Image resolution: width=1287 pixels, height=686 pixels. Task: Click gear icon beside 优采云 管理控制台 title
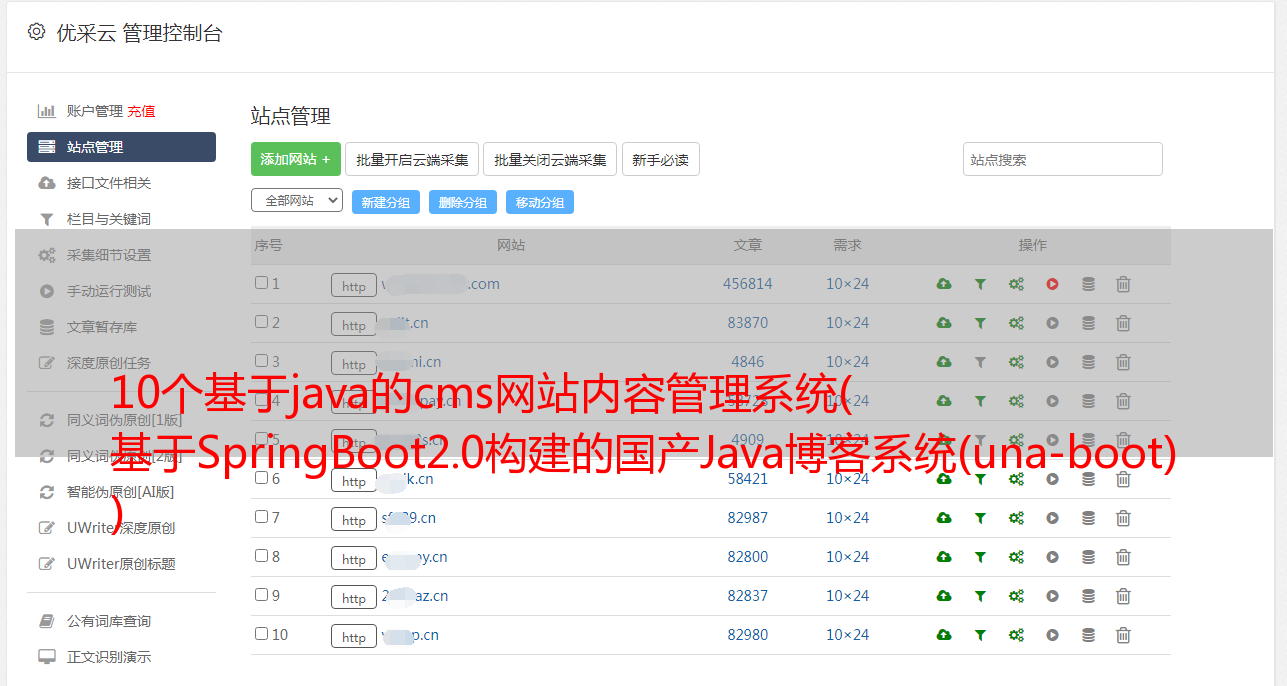click(x=37, y=32)
